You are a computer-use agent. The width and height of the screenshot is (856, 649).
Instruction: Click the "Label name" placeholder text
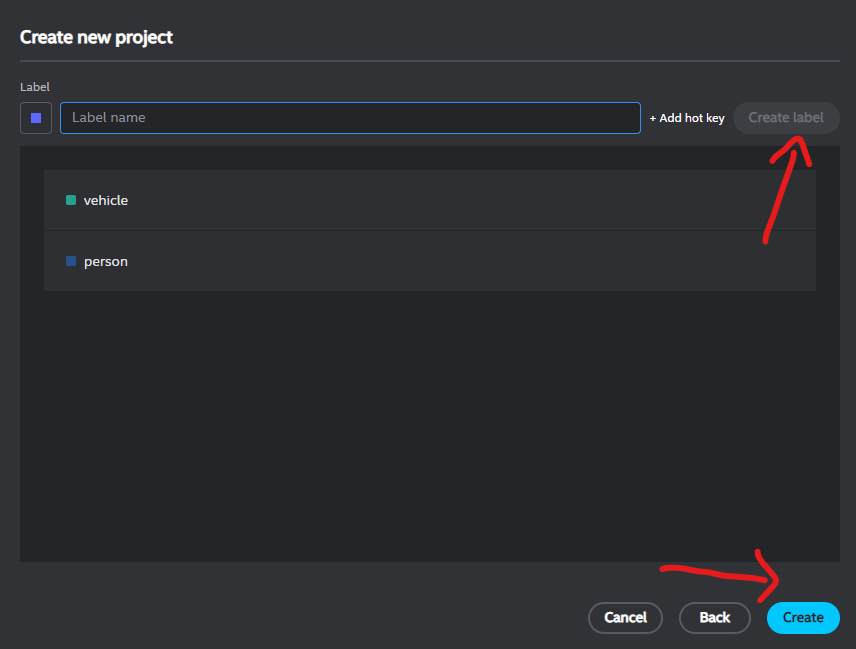tap(109, 118)
